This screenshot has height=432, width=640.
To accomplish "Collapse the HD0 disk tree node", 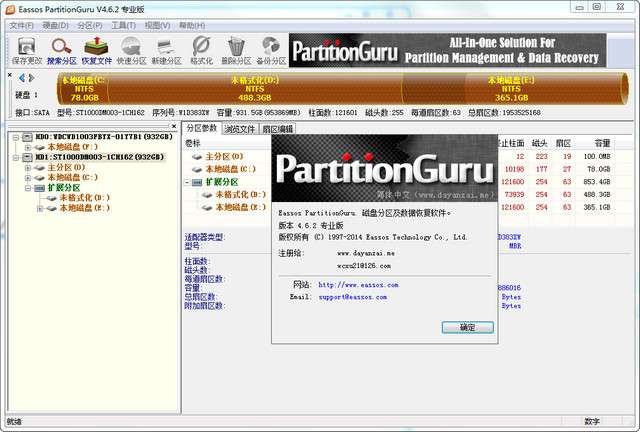I will 16,137.
